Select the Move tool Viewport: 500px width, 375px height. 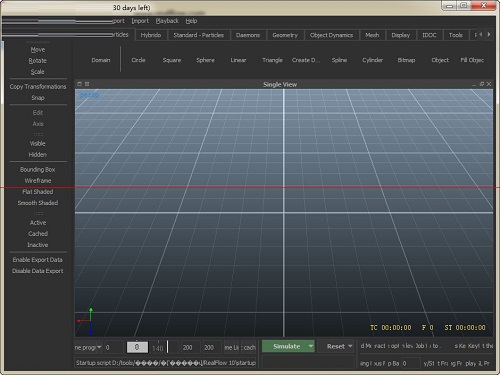coord(38,49)
